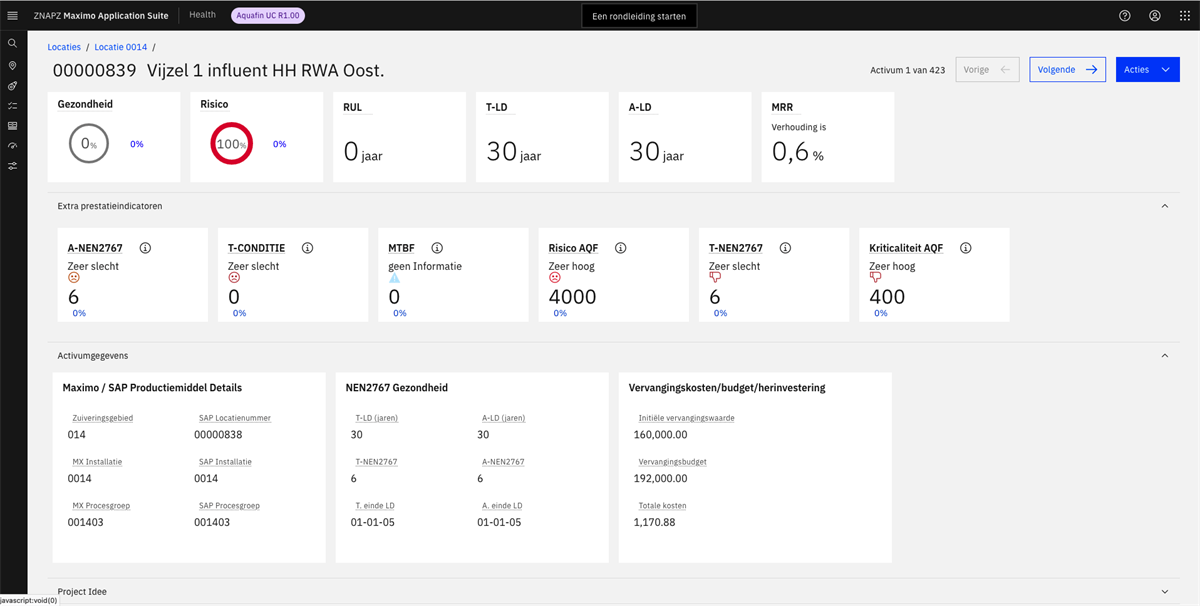Open the user profile icon
This screenshot has height=606, width=1200.
(1155, 16)
